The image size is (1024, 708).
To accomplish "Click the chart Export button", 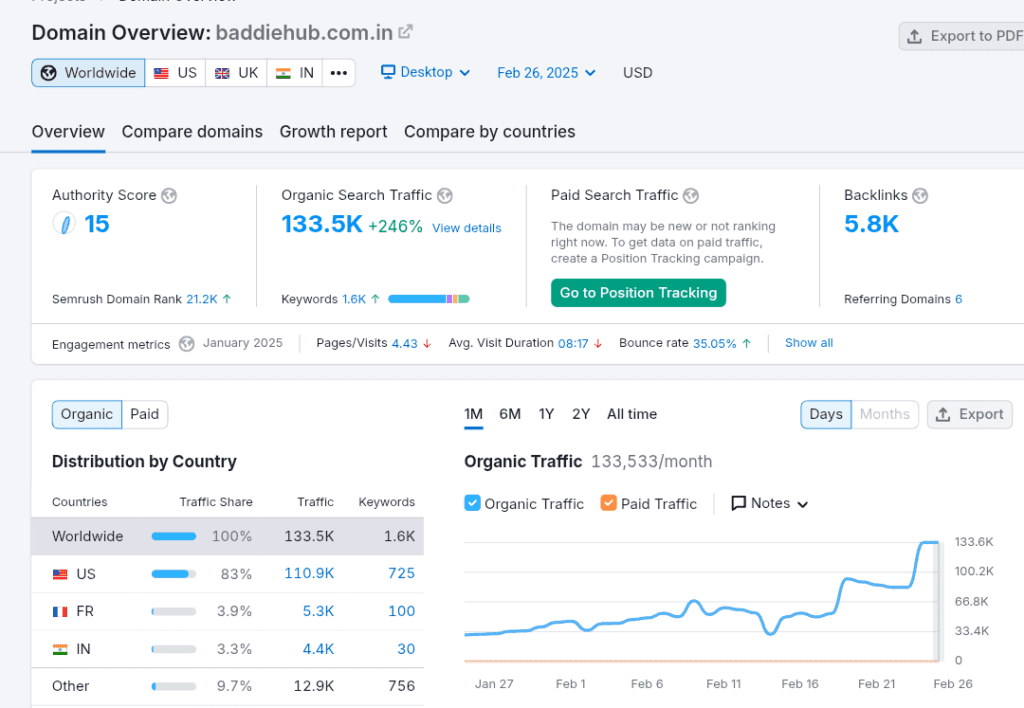I will click(x=970, y=415).
